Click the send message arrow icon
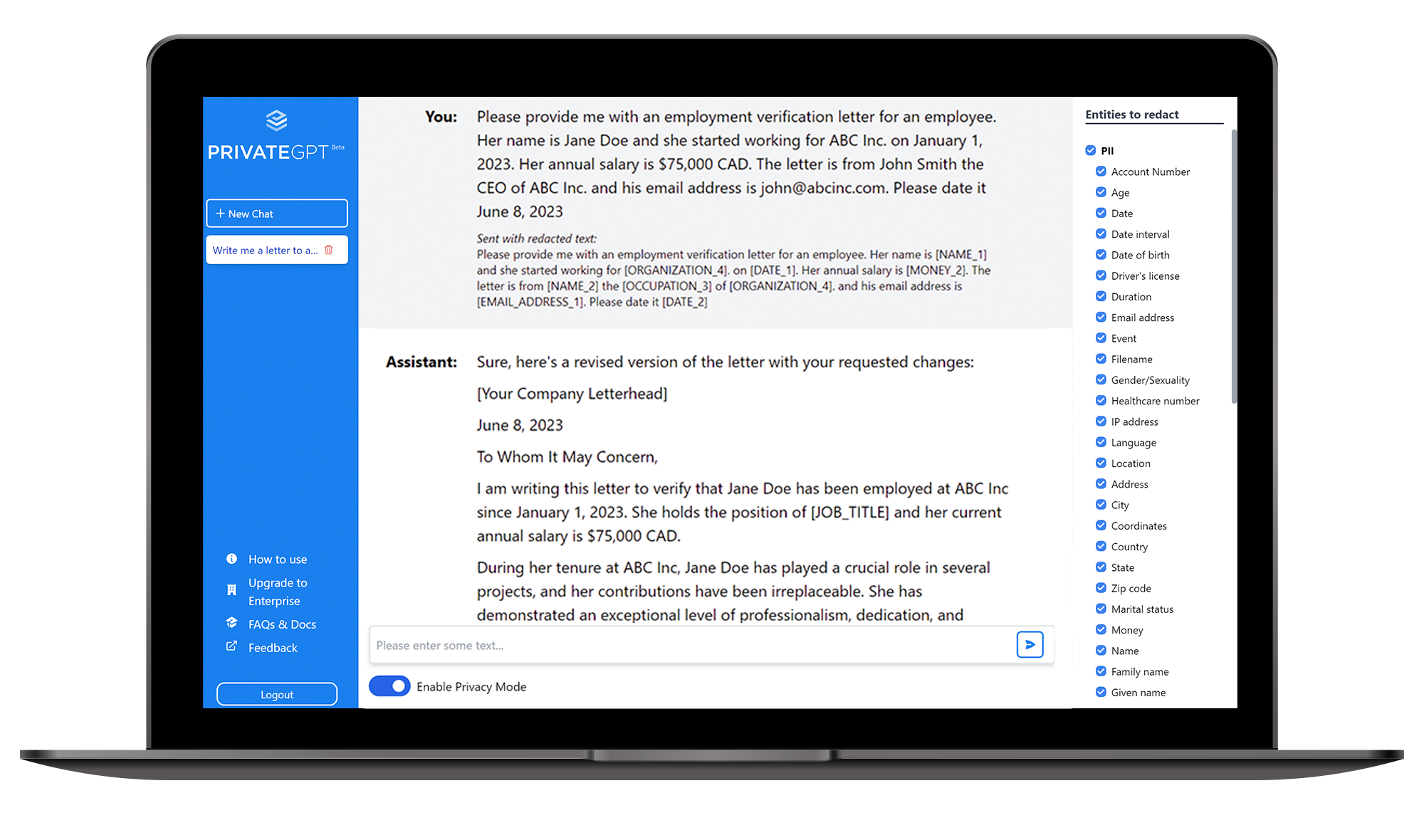Viewport: 1424px width, 840px height. 1030,645
